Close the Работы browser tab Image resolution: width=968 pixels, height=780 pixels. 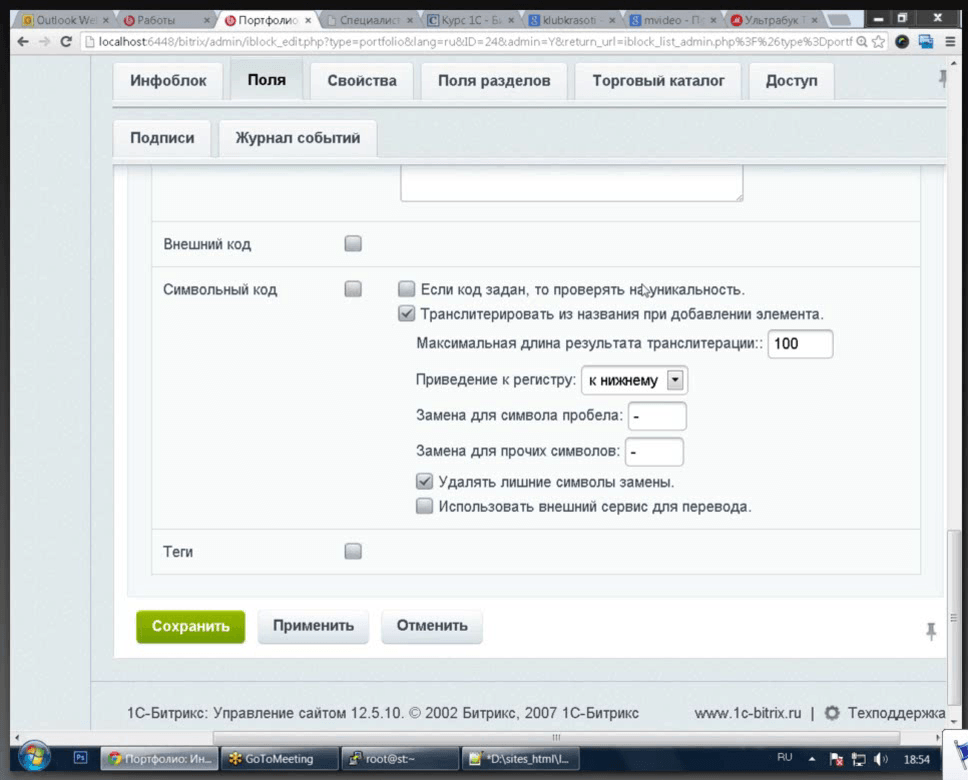point(207,20)
